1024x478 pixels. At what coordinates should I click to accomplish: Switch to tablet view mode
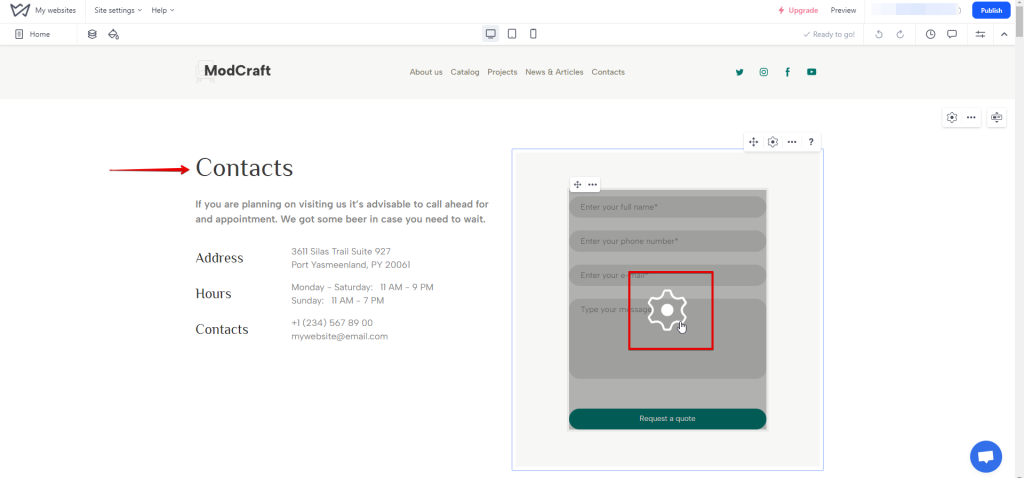click(512, 34)
